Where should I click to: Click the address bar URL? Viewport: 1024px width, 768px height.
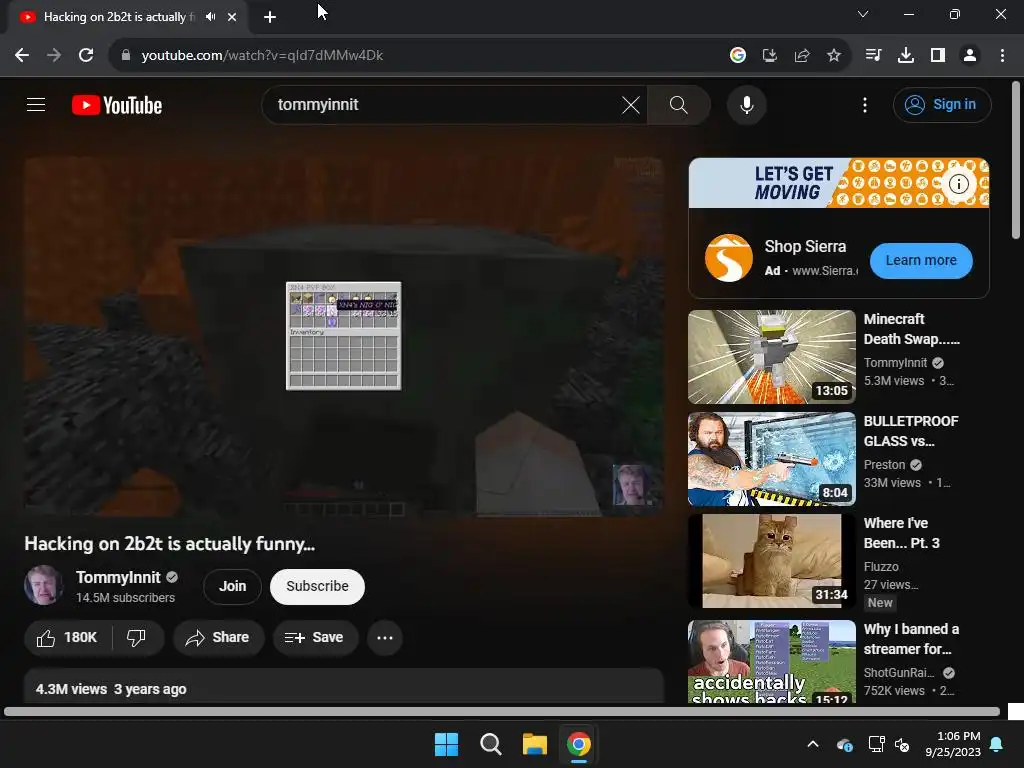tap(262, 56)
